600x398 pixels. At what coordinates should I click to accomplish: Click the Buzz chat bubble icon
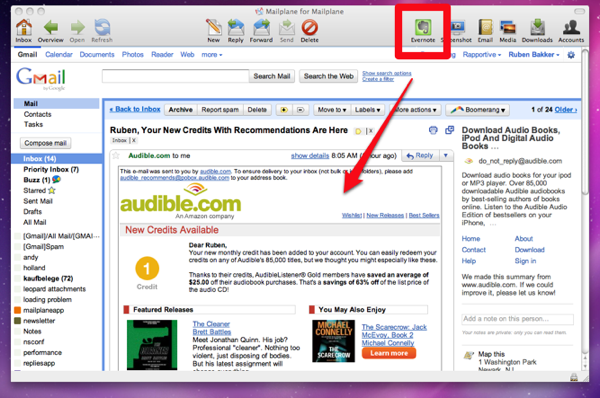(x=56, y=179)
